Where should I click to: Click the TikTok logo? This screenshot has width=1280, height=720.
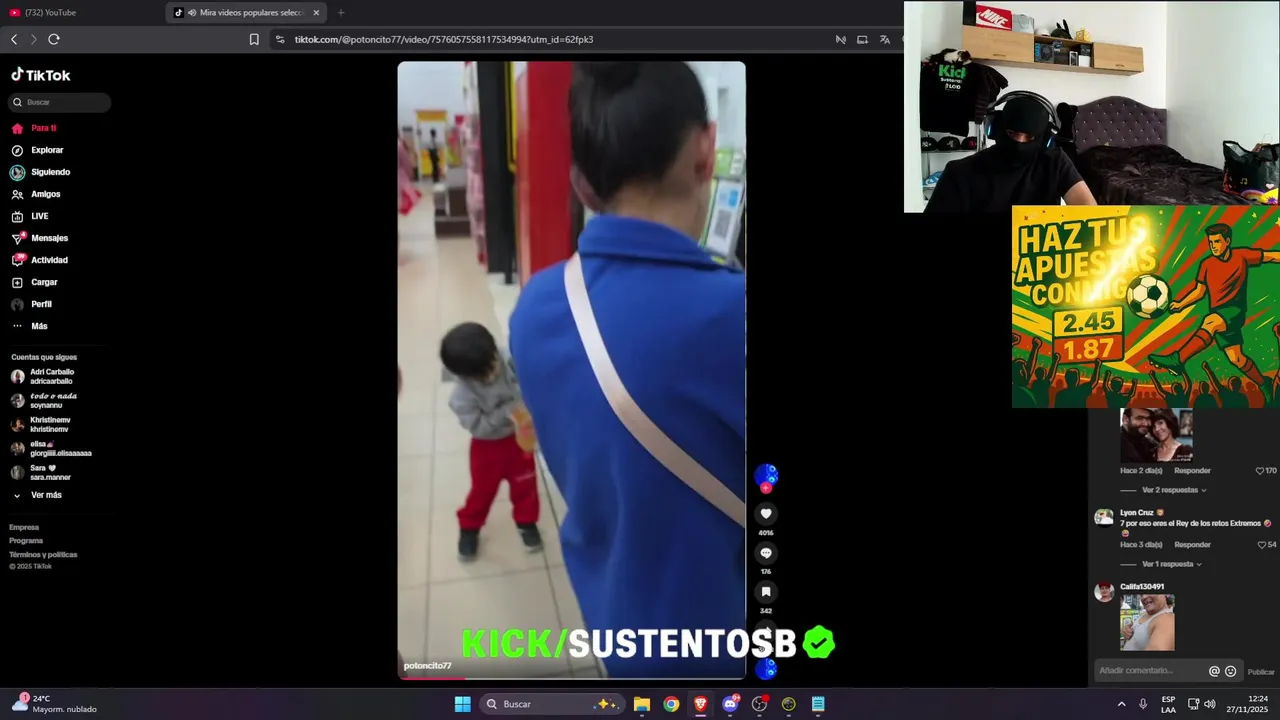41,75
